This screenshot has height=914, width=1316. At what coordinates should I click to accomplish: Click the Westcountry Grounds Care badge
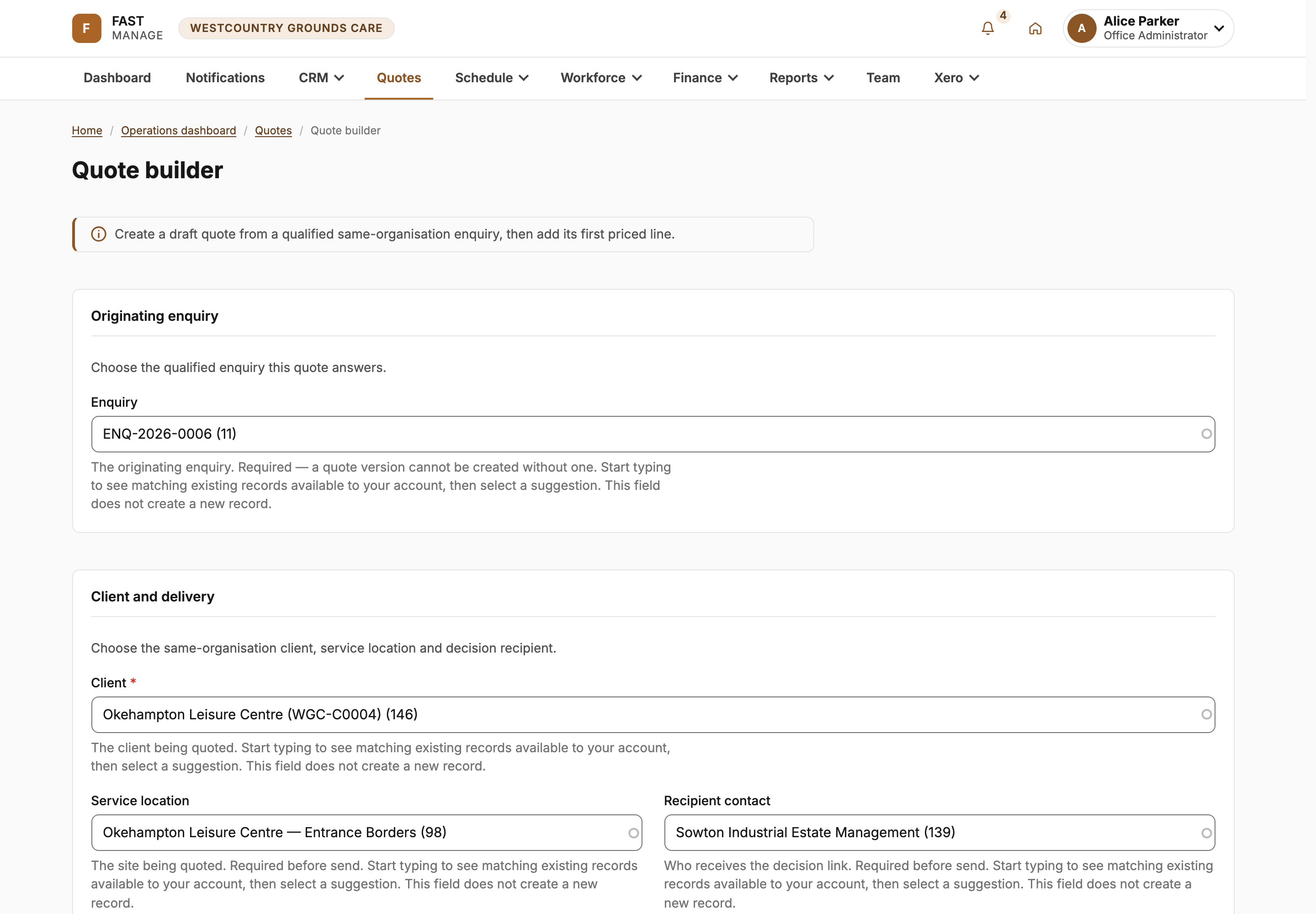click(x=287, y=28)
